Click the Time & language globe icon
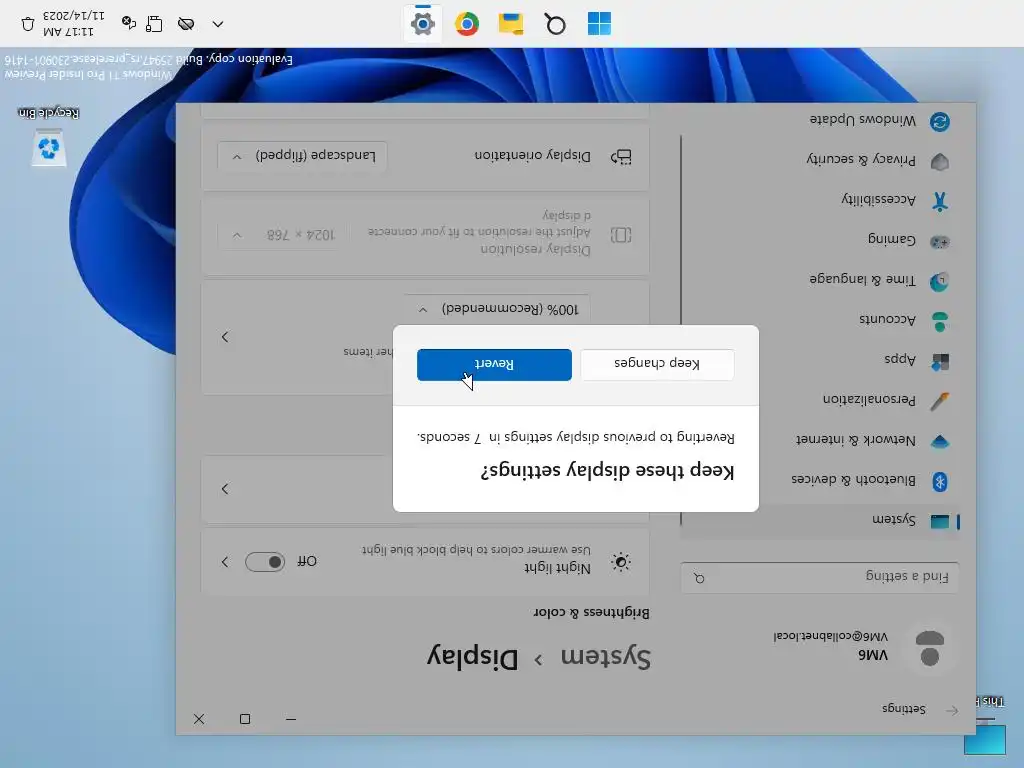This screenshot has width=1024, height=768. click(x=940, y=281)
